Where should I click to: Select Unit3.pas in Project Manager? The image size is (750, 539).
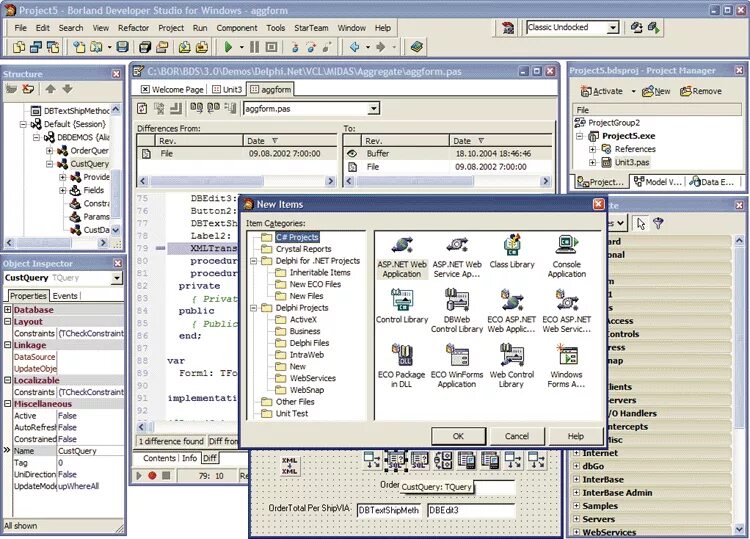631,162
